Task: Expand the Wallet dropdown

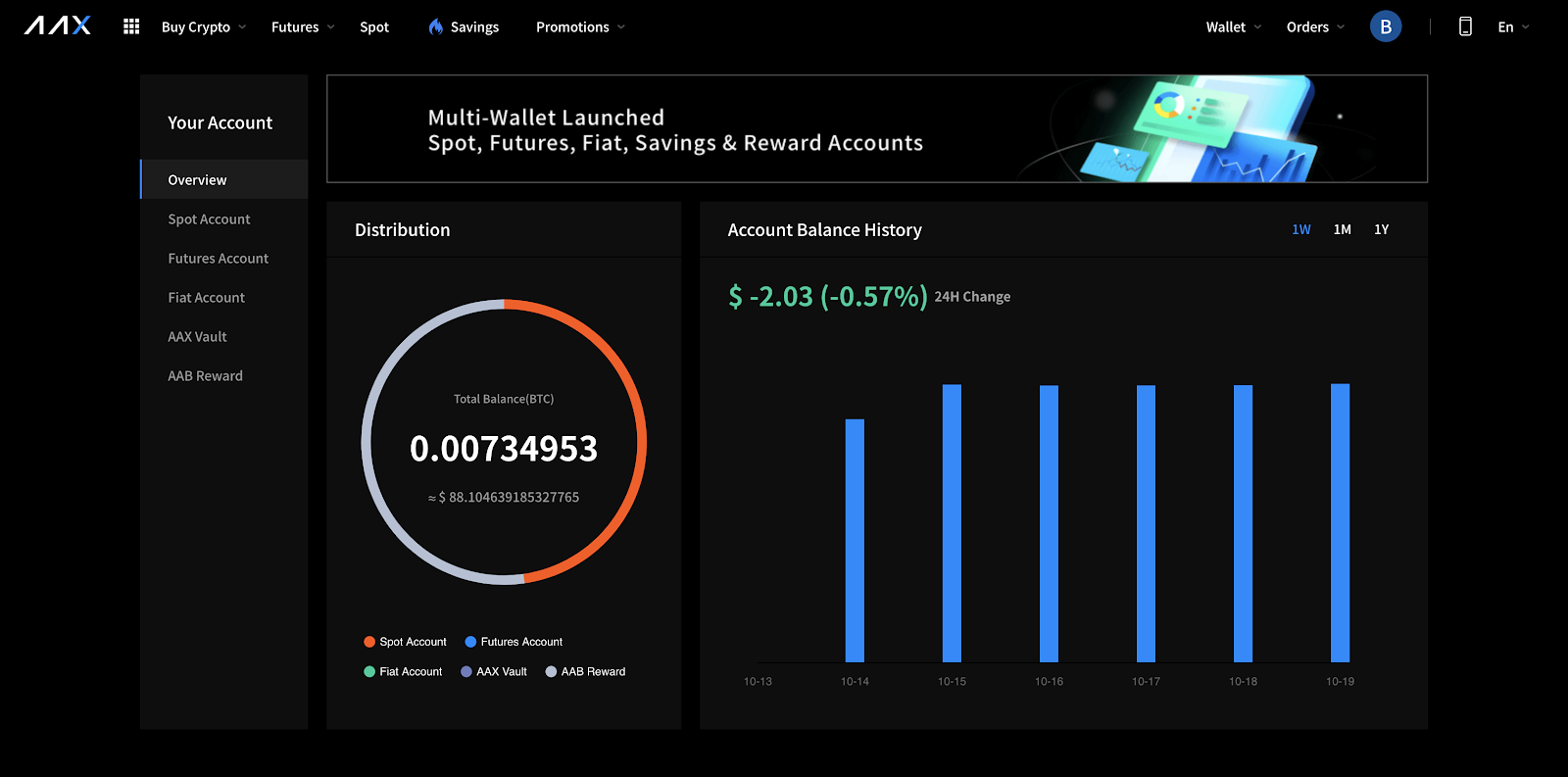Action: pyautogui.click(x=1234, y=26)
